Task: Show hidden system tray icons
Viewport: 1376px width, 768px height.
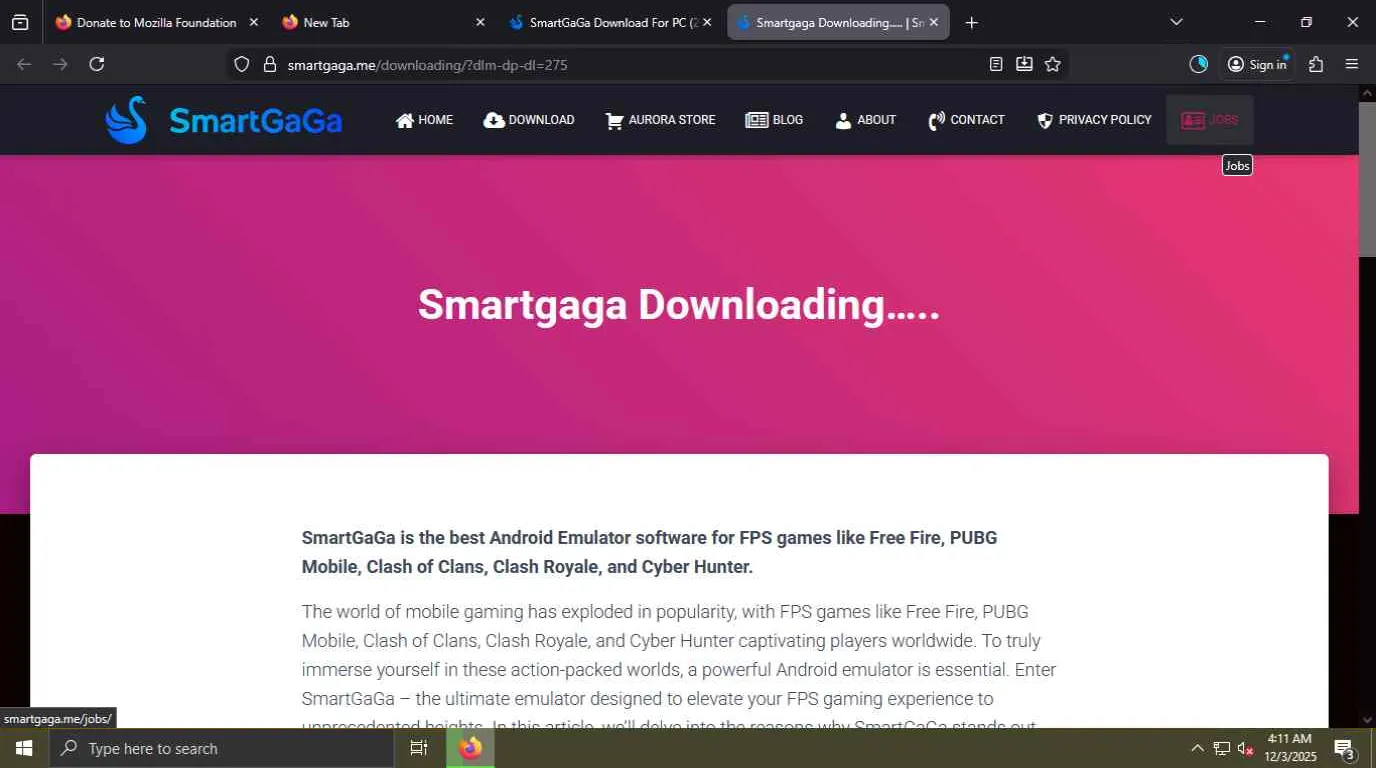Action: 1197,748
